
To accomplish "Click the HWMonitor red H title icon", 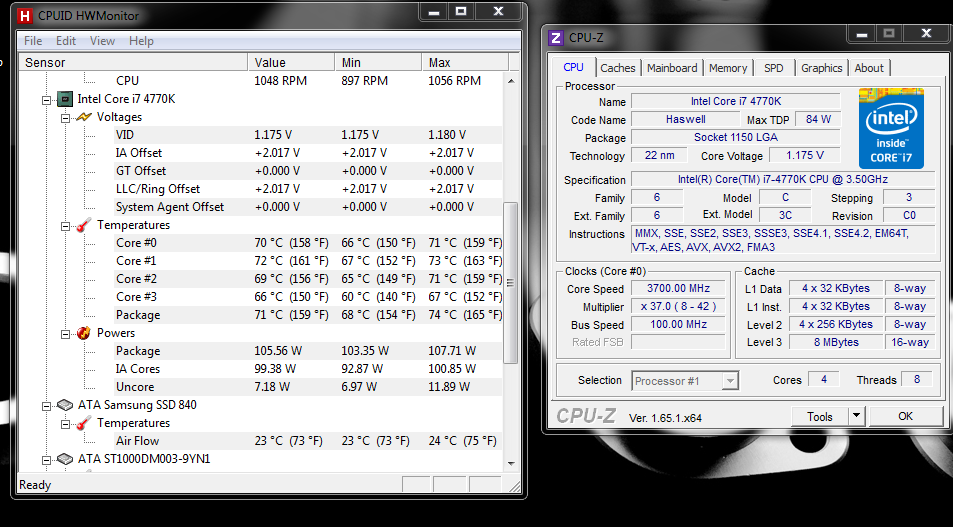I will [24, 16].
